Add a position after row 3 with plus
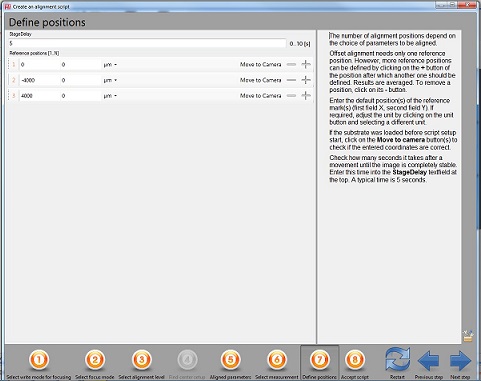Viewport: 481px width, 381px height. (x=306, y=96)
